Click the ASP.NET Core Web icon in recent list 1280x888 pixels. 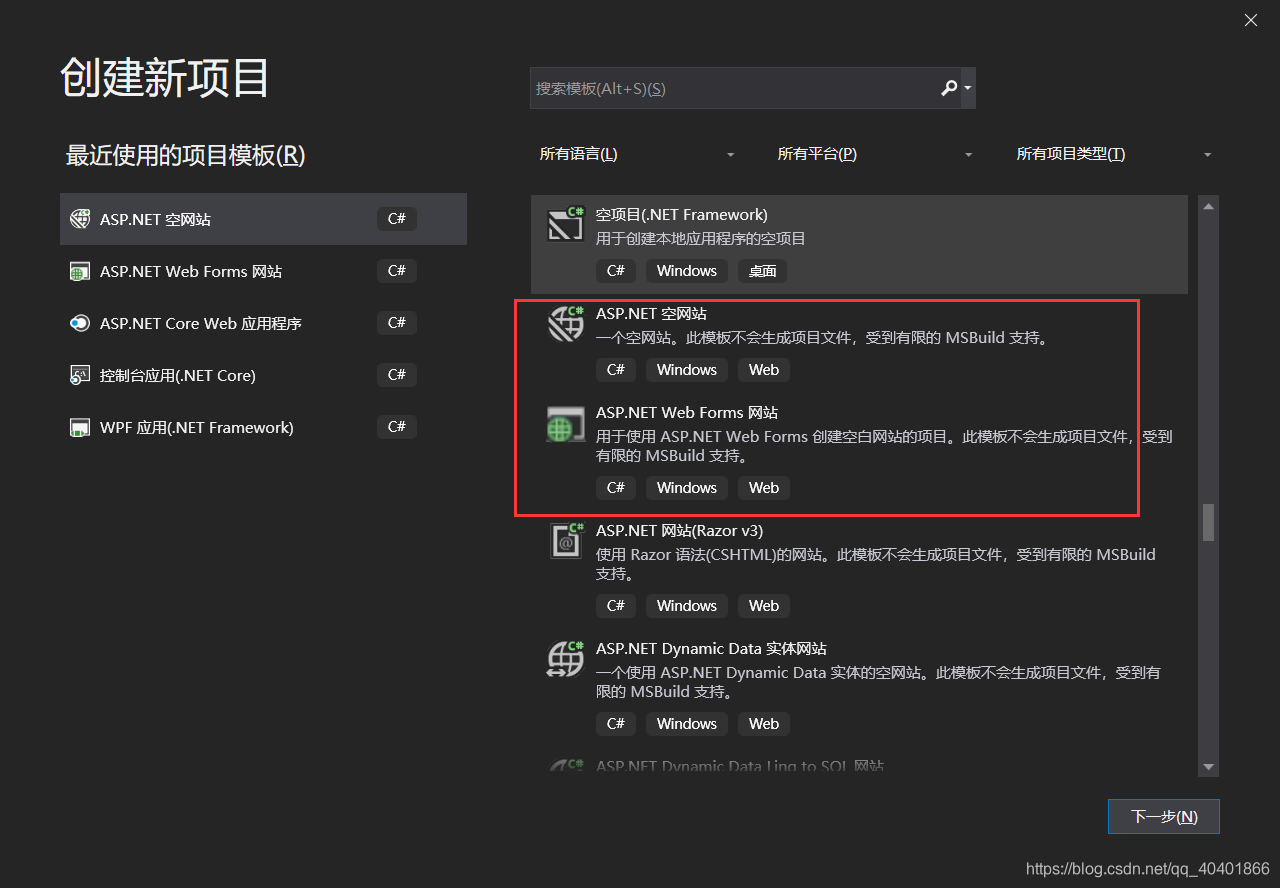79,323
